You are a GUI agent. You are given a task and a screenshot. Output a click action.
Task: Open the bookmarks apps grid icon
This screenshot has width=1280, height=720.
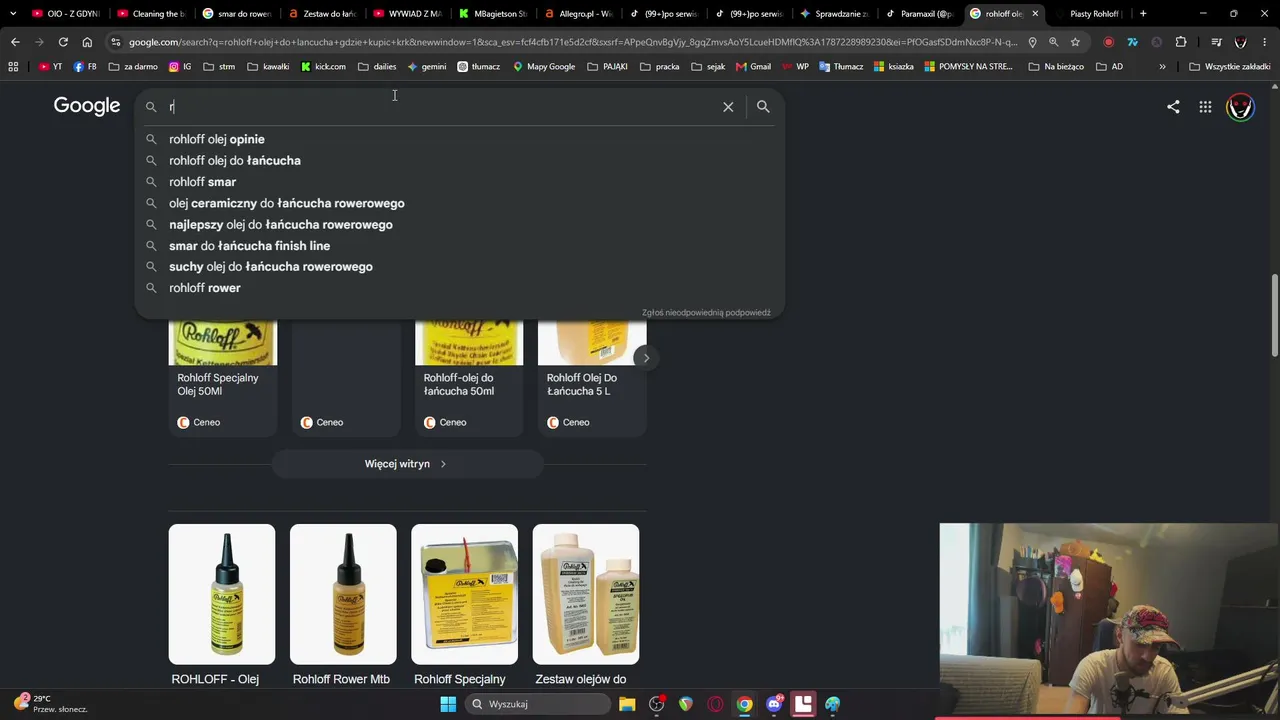(13, 66)
